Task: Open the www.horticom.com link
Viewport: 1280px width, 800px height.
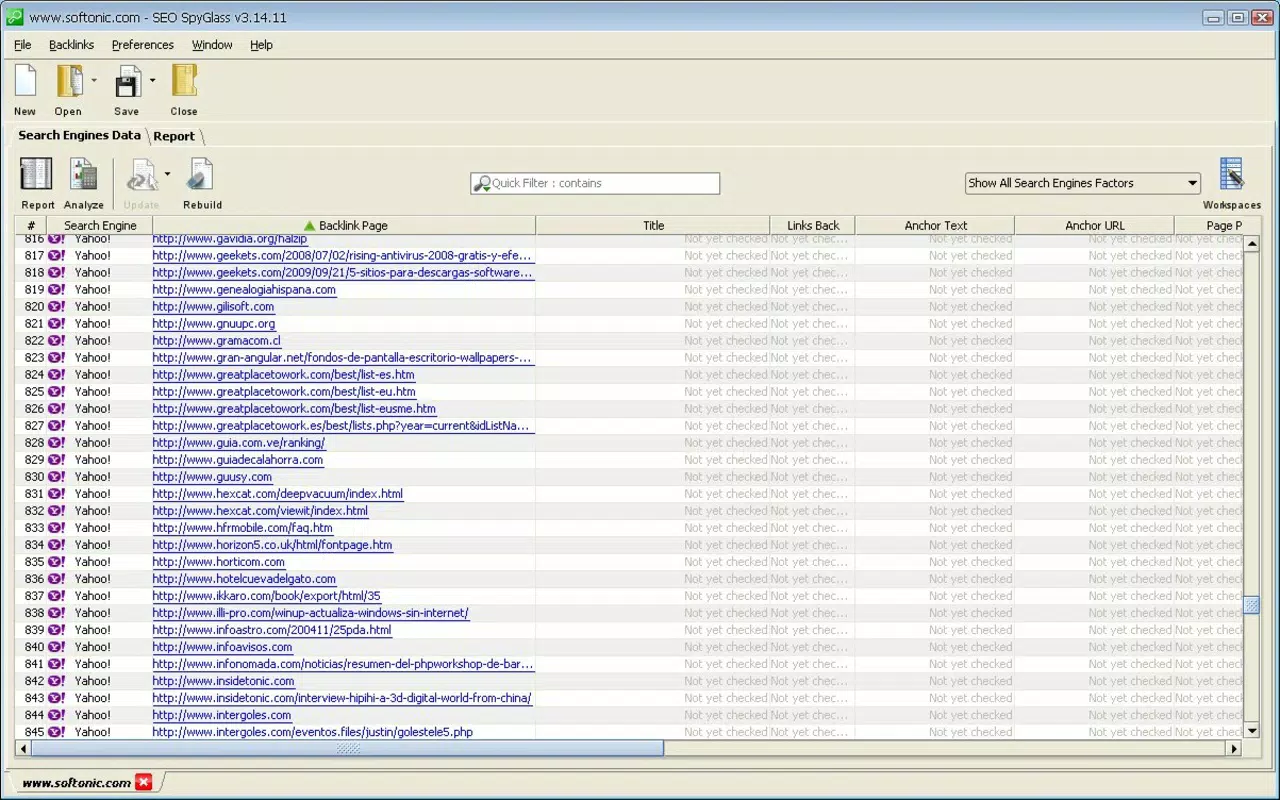Action: click(218, 561)
